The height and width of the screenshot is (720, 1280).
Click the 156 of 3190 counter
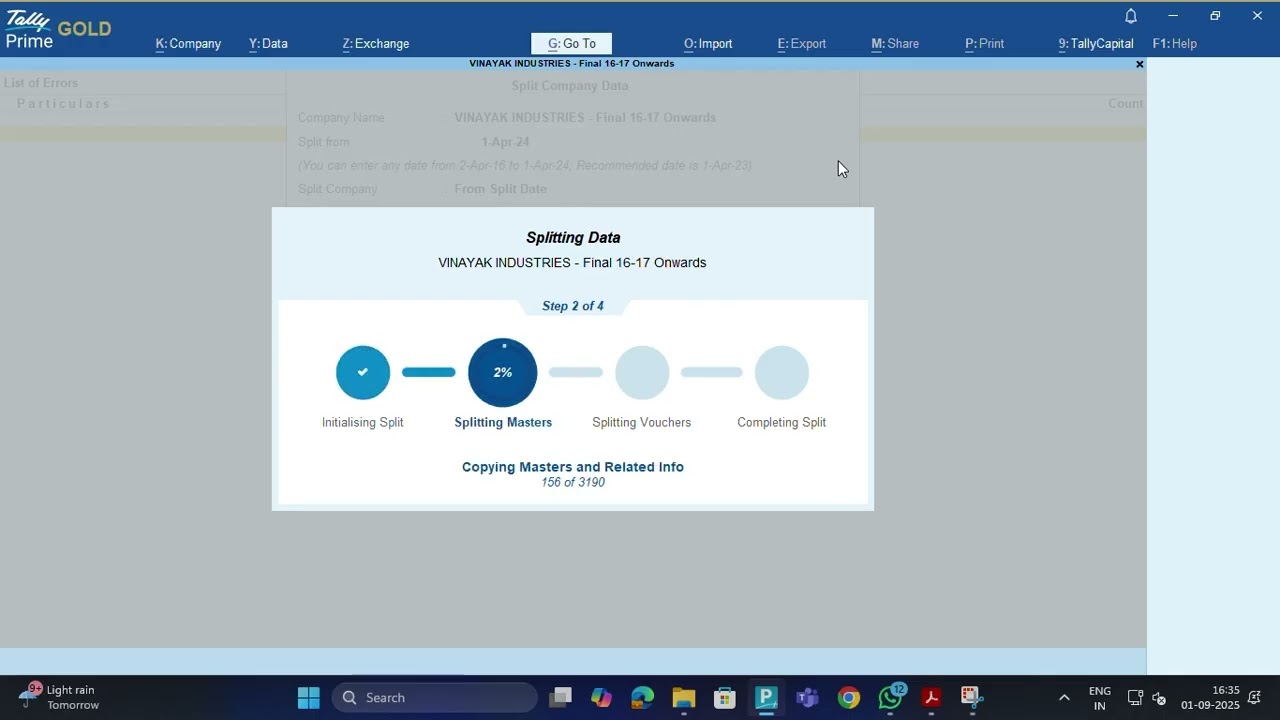(573, 482)
